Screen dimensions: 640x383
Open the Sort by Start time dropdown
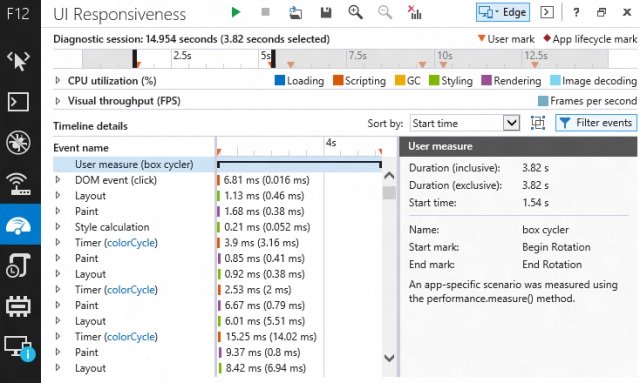pos(465,123)
